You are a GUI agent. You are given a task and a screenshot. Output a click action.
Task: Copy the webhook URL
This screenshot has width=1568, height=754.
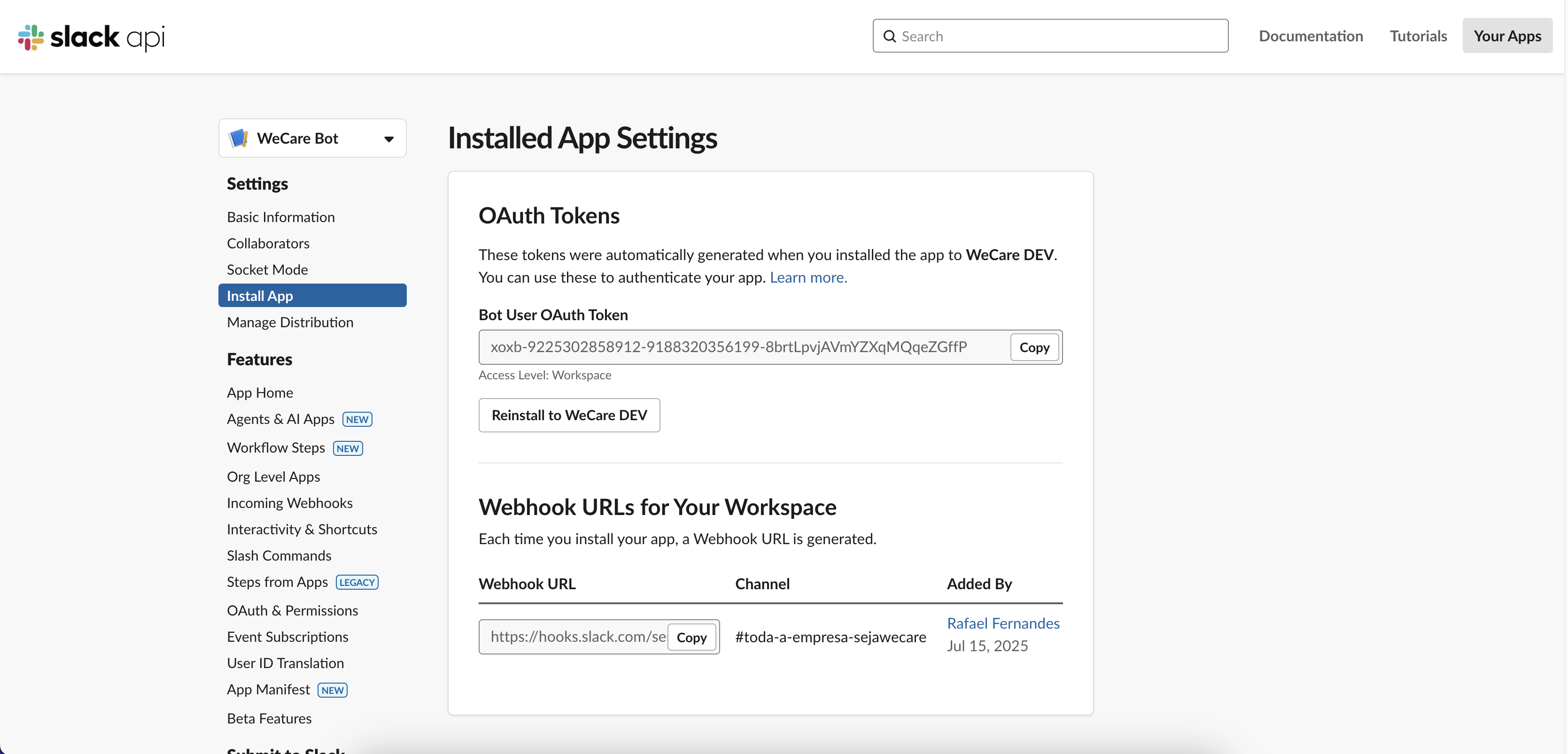tap(691, 637)
